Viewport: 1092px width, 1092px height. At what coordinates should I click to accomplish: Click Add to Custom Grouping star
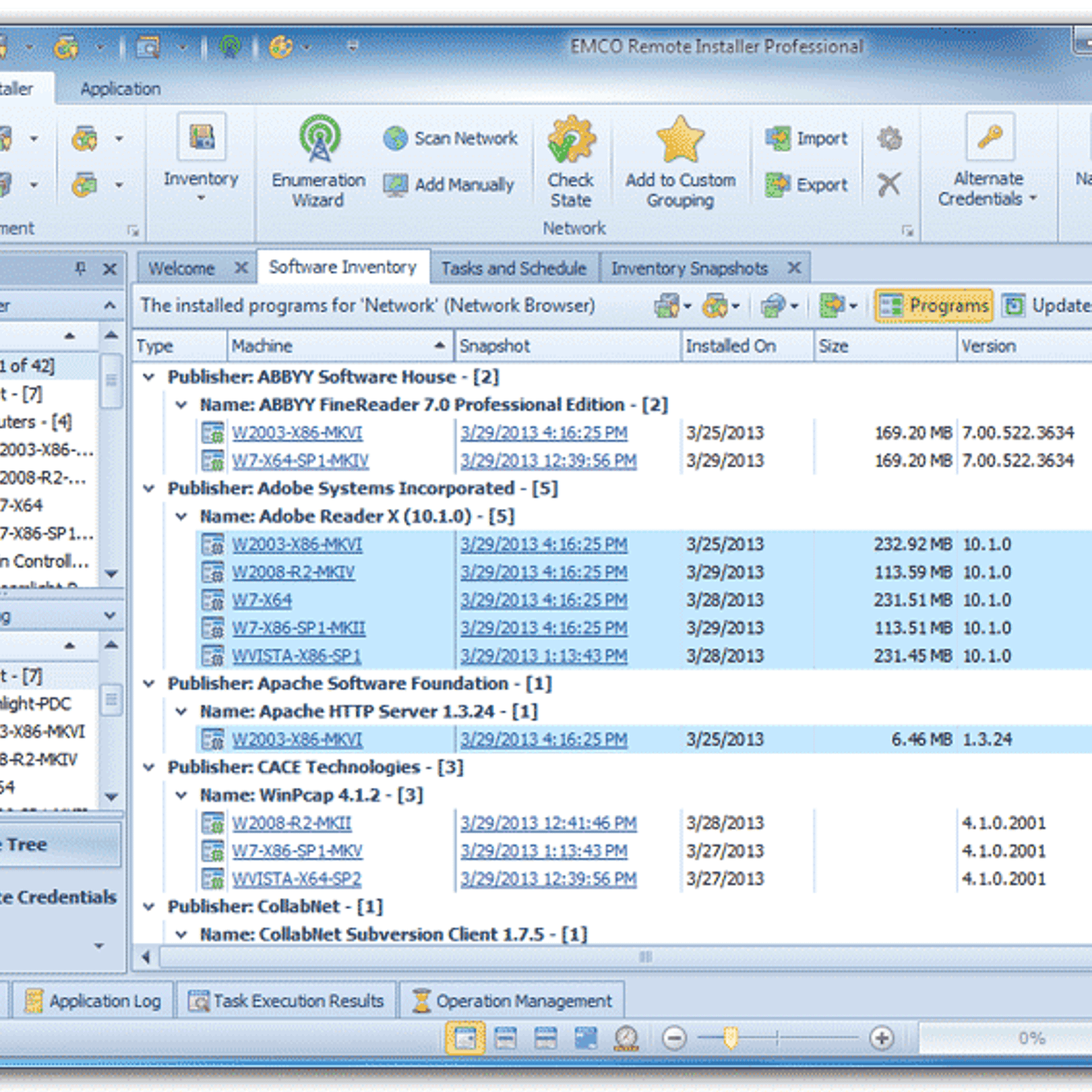680,161
